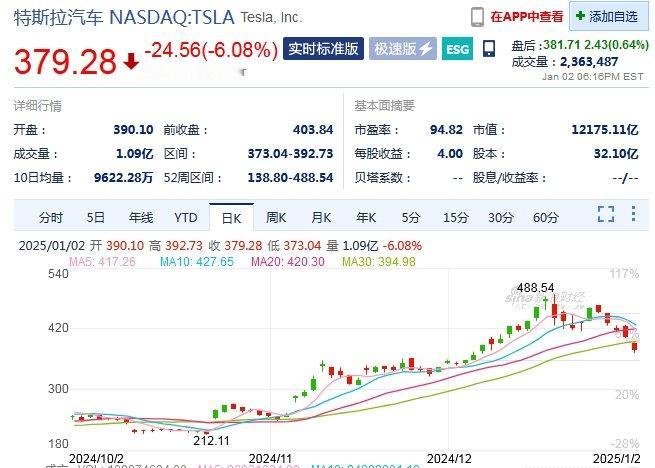The width and height of the screenshot is (655, 468).
Task: Click the latest red candlestick for 2025/1/2
Action: coord(635,346)
